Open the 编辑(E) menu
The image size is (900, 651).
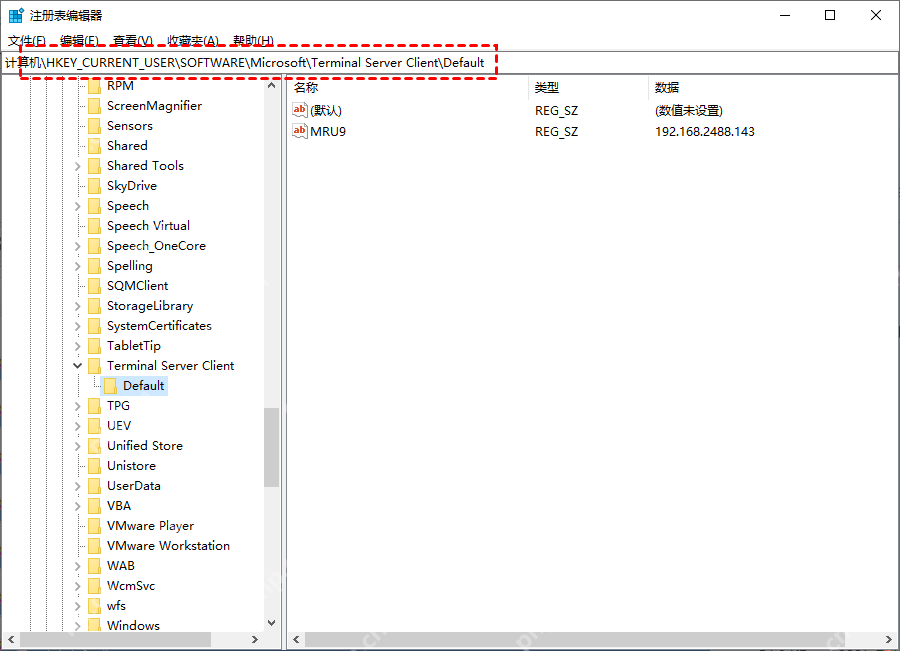click(79, 40)
